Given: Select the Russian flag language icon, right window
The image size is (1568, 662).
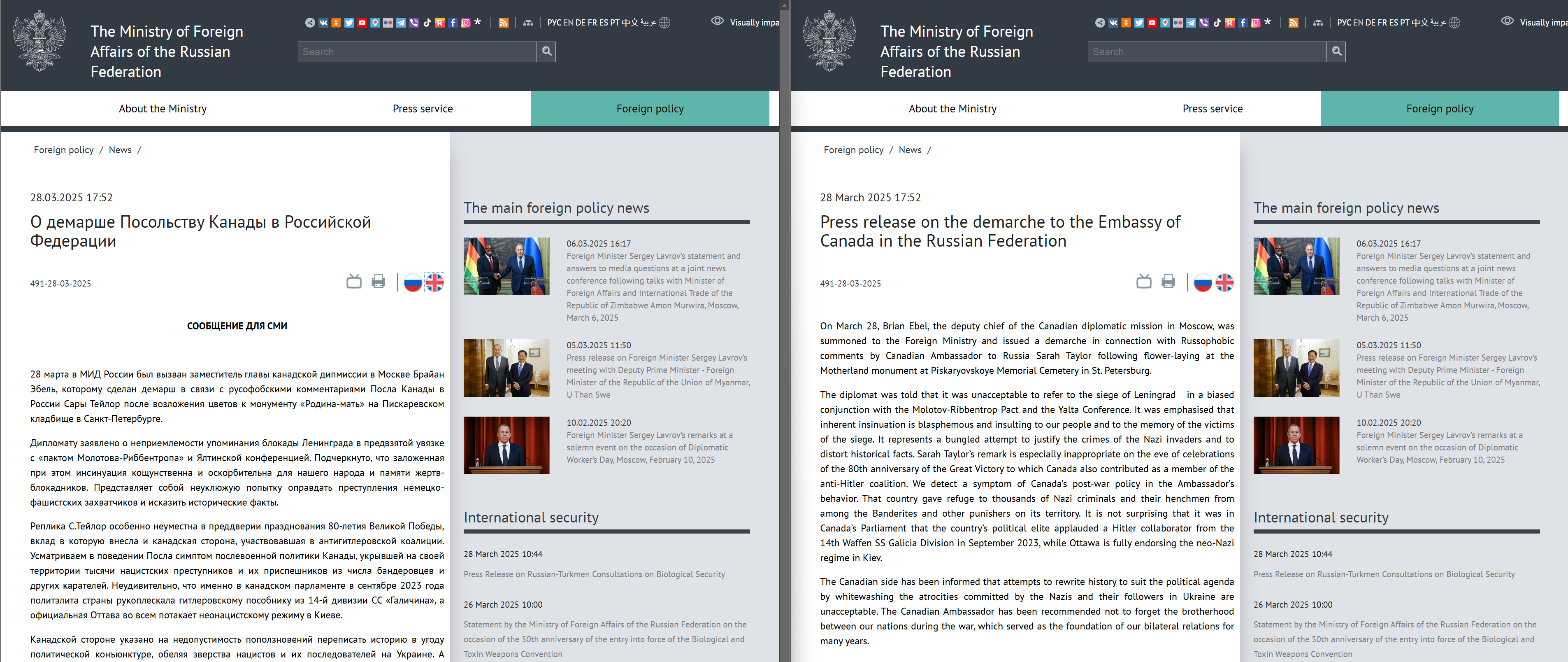Looking at the screenshot, I should (x=1203, y=282).
